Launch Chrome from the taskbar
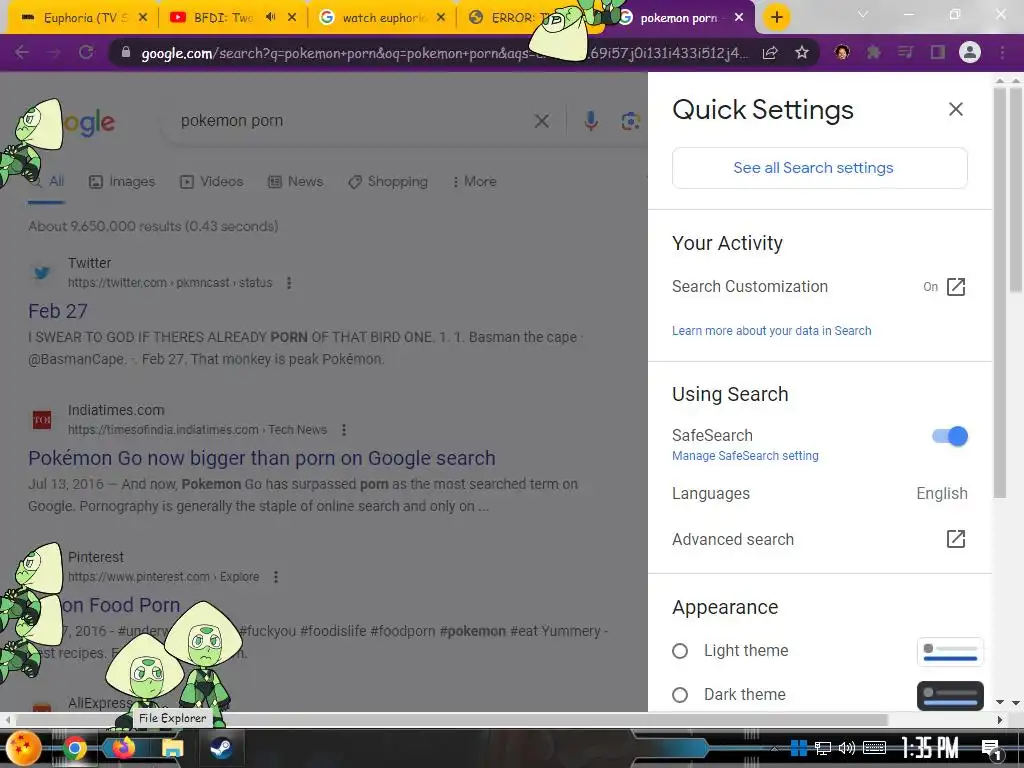This screenshot has height=768, width=1024. click(74, 748)
